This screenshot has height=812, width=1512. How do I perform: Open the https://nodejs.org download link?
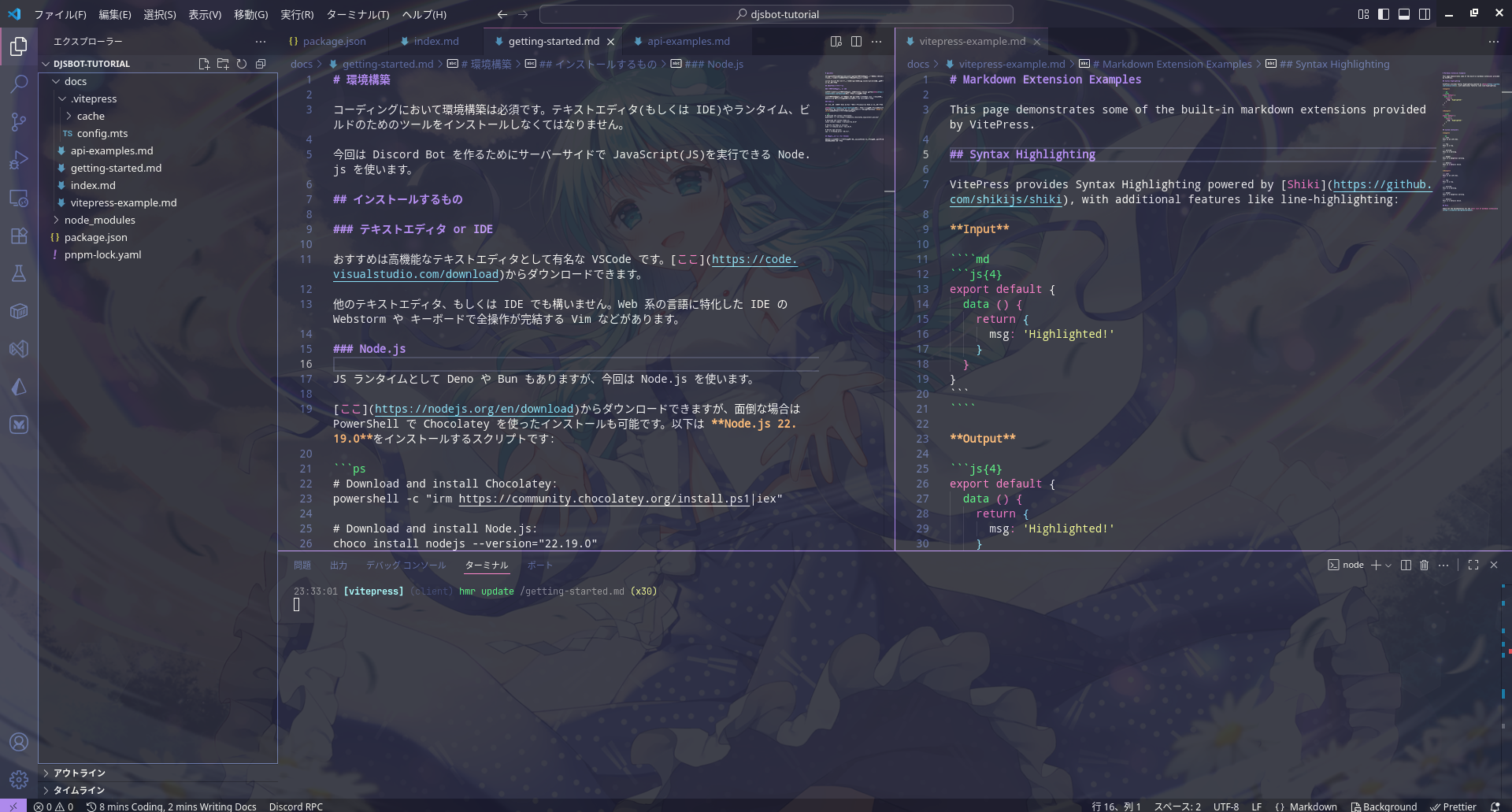[472, 409]
